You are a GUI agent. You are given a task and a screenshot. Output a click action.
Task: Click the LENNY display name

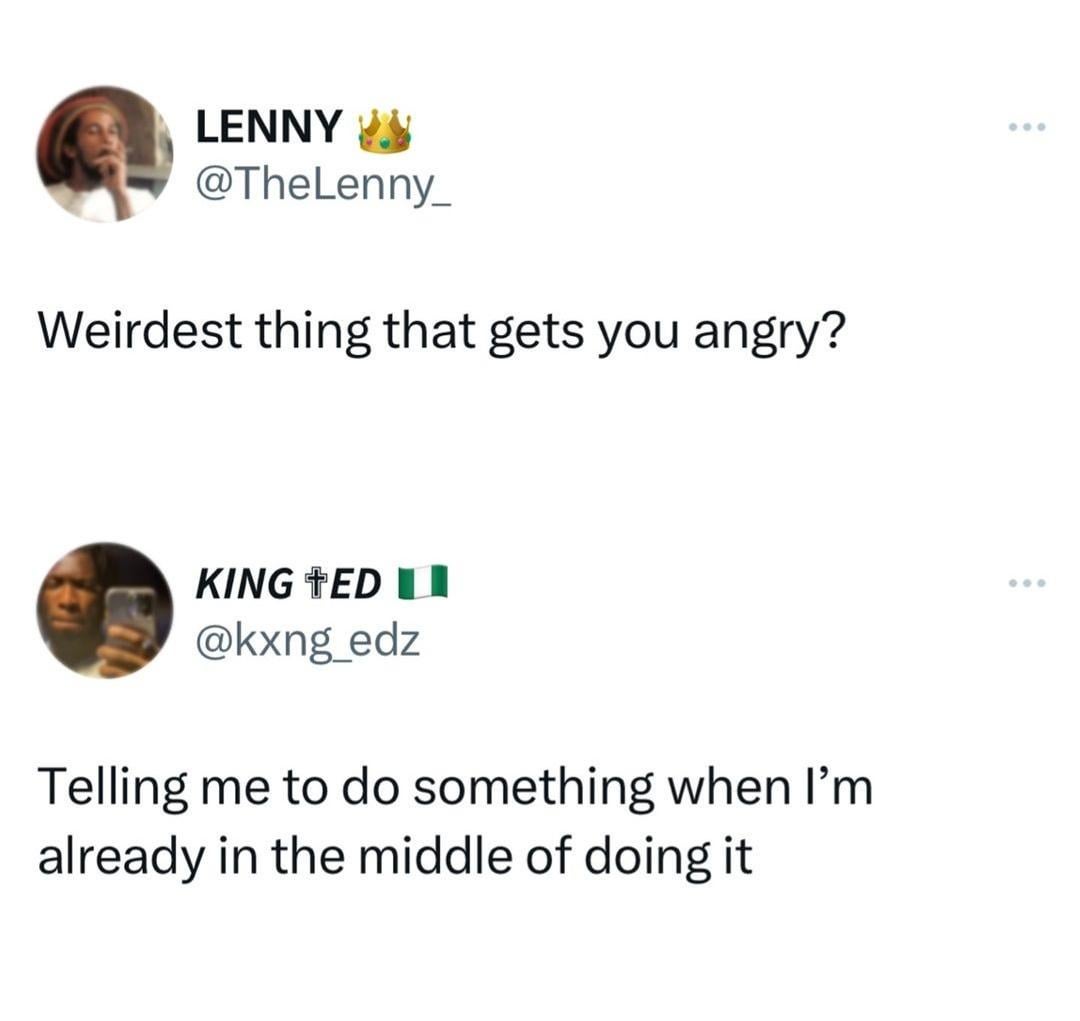click(267, 127)
